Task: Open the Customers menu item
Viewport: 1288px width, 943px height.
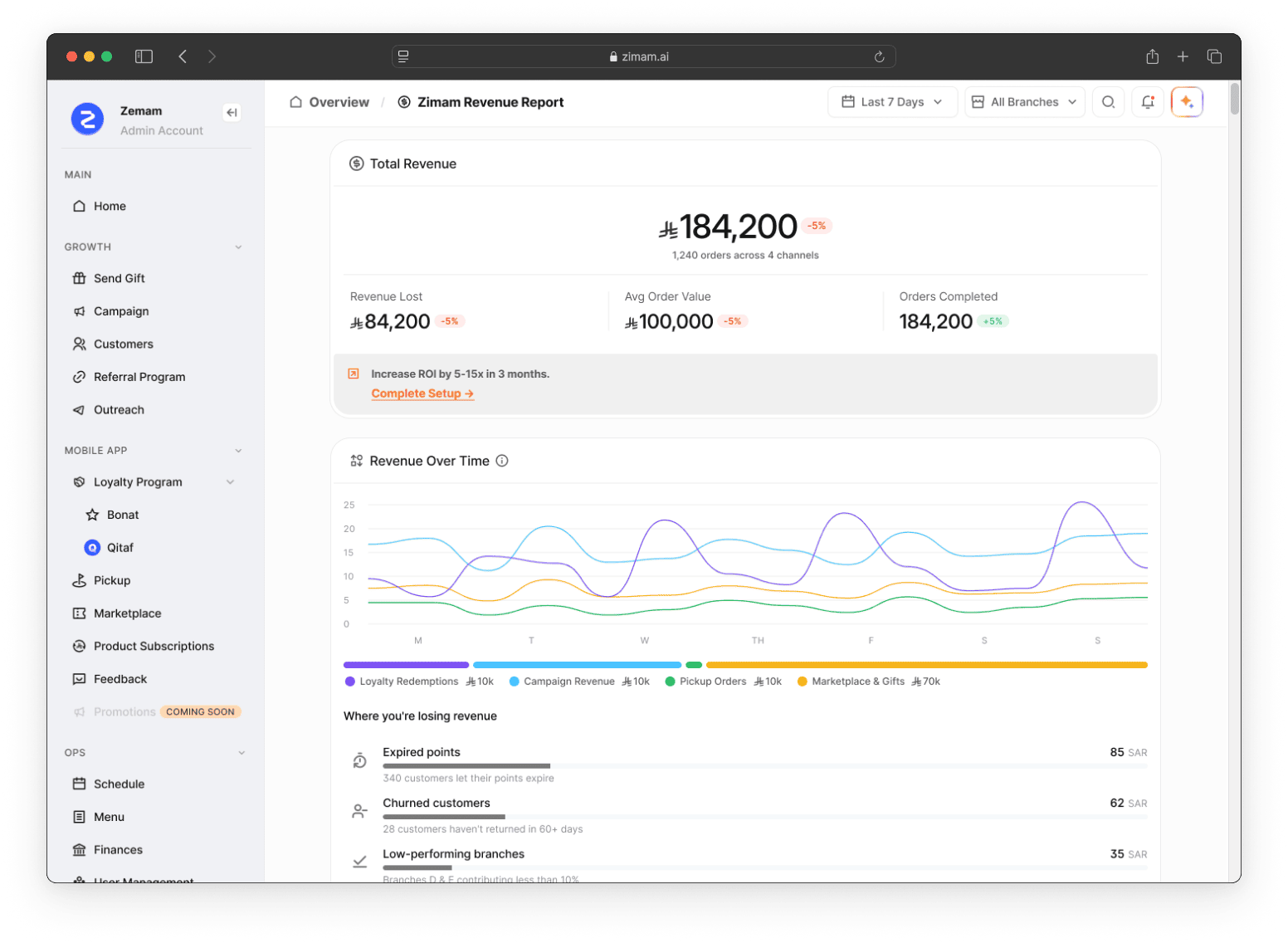Action: pos(157,344)
